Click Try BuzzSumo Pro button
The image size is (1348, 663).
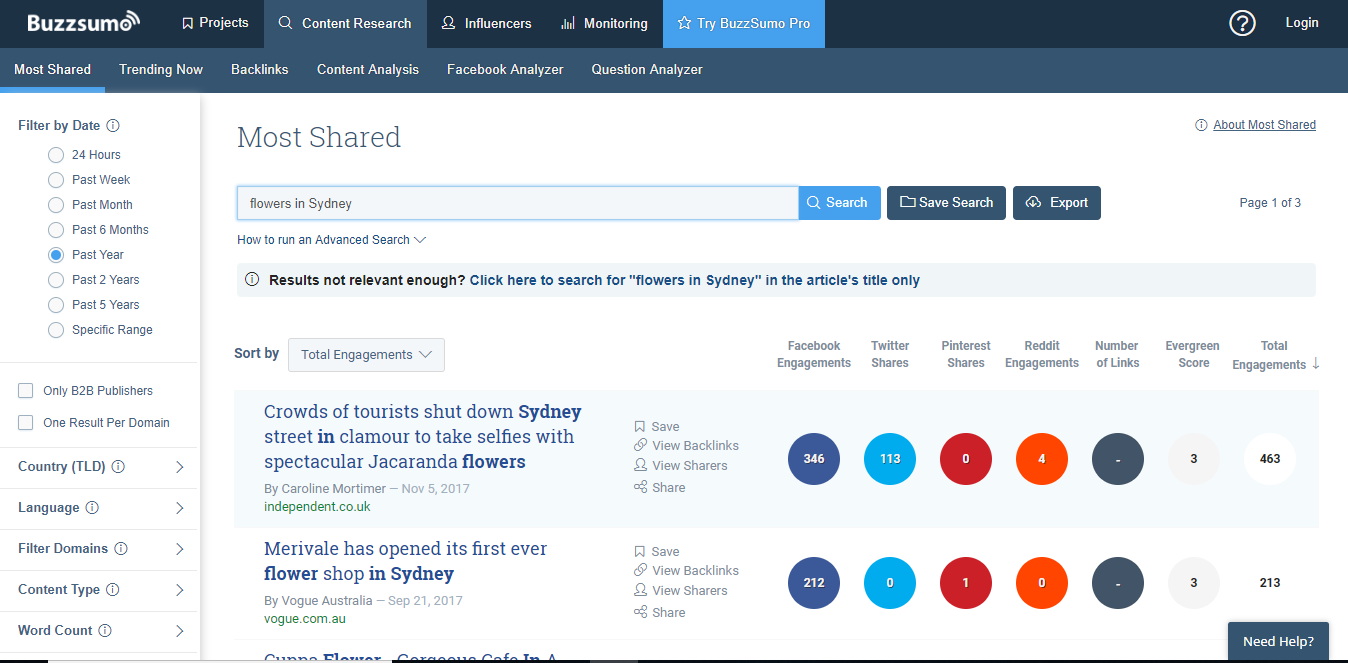click(744, 23)
